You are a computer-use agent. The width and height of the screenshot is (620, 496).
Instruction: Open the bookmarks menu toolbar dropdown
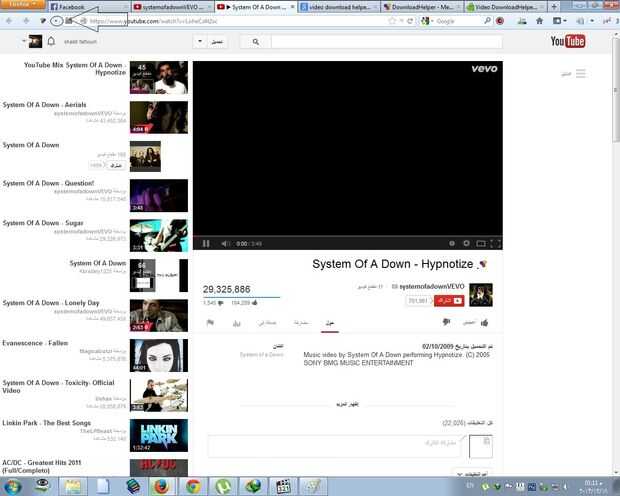560,21
